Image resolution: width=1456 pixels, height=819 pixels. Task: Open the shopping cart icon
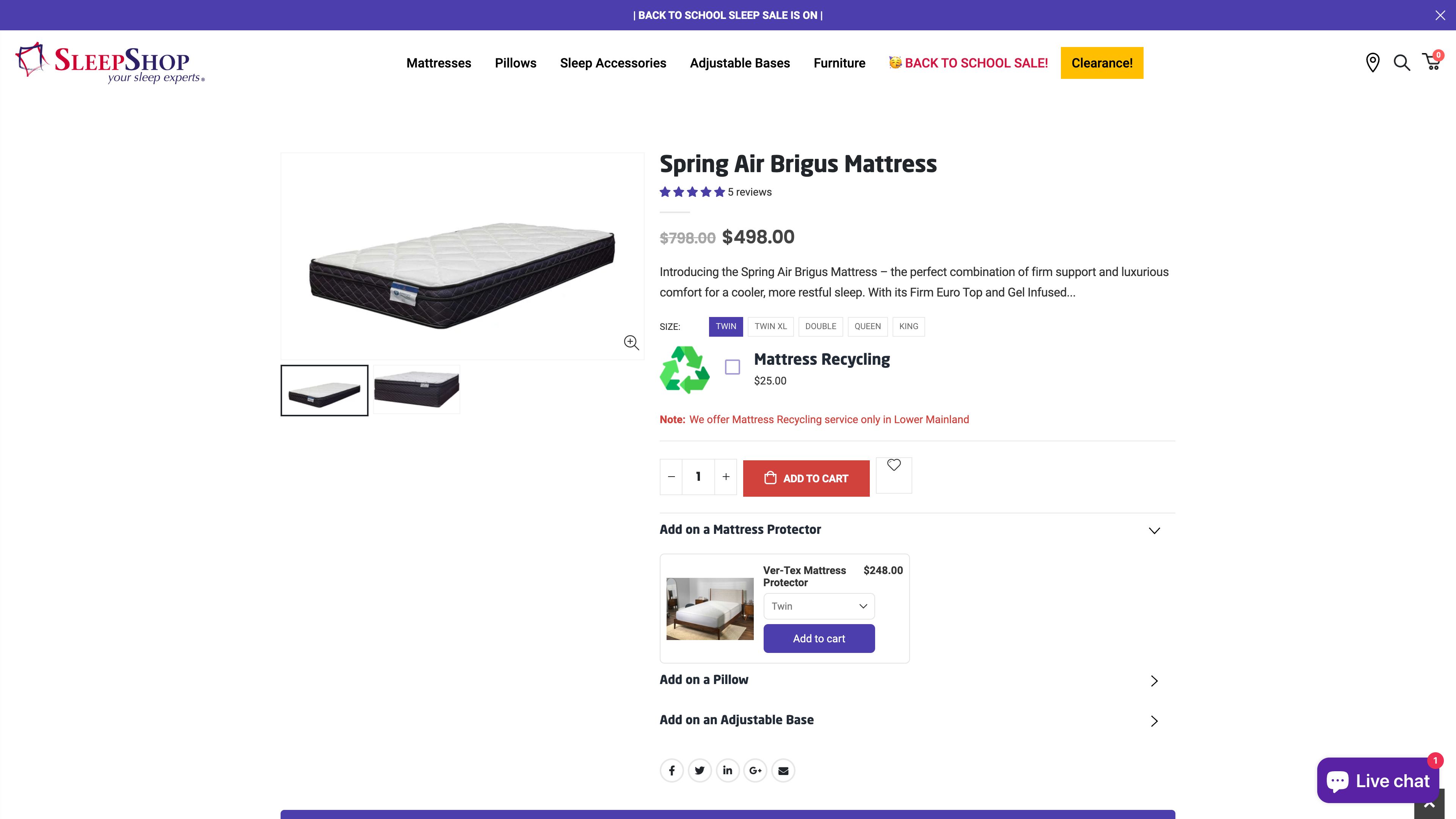click(1432, 63)
